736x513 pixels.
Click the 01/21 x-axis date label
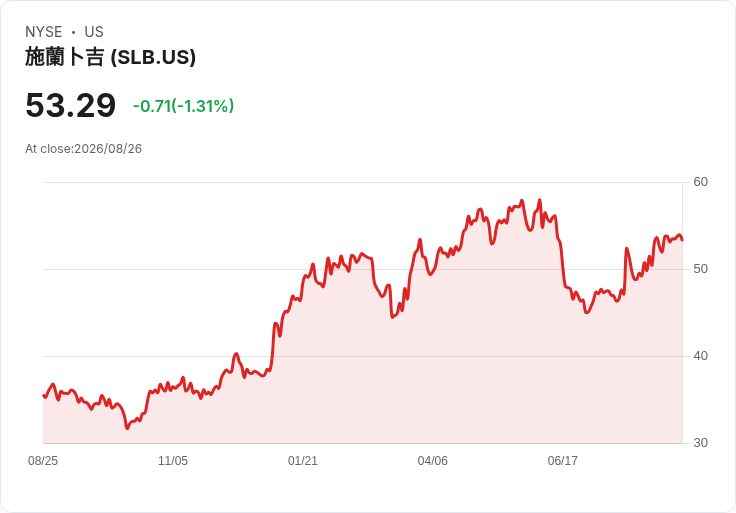coord(303,461)
